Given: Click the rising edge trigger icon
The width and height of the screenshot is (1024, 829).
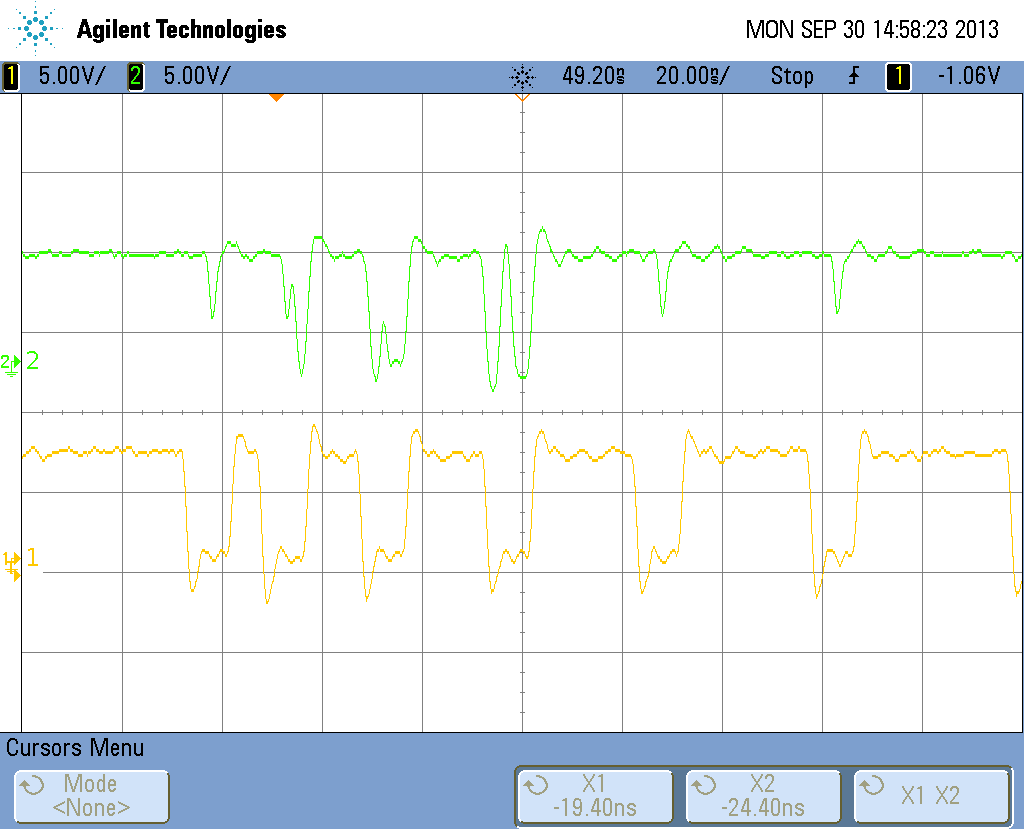Looking at the screenshot, I should pyautogui.click(x=854, y=76).
